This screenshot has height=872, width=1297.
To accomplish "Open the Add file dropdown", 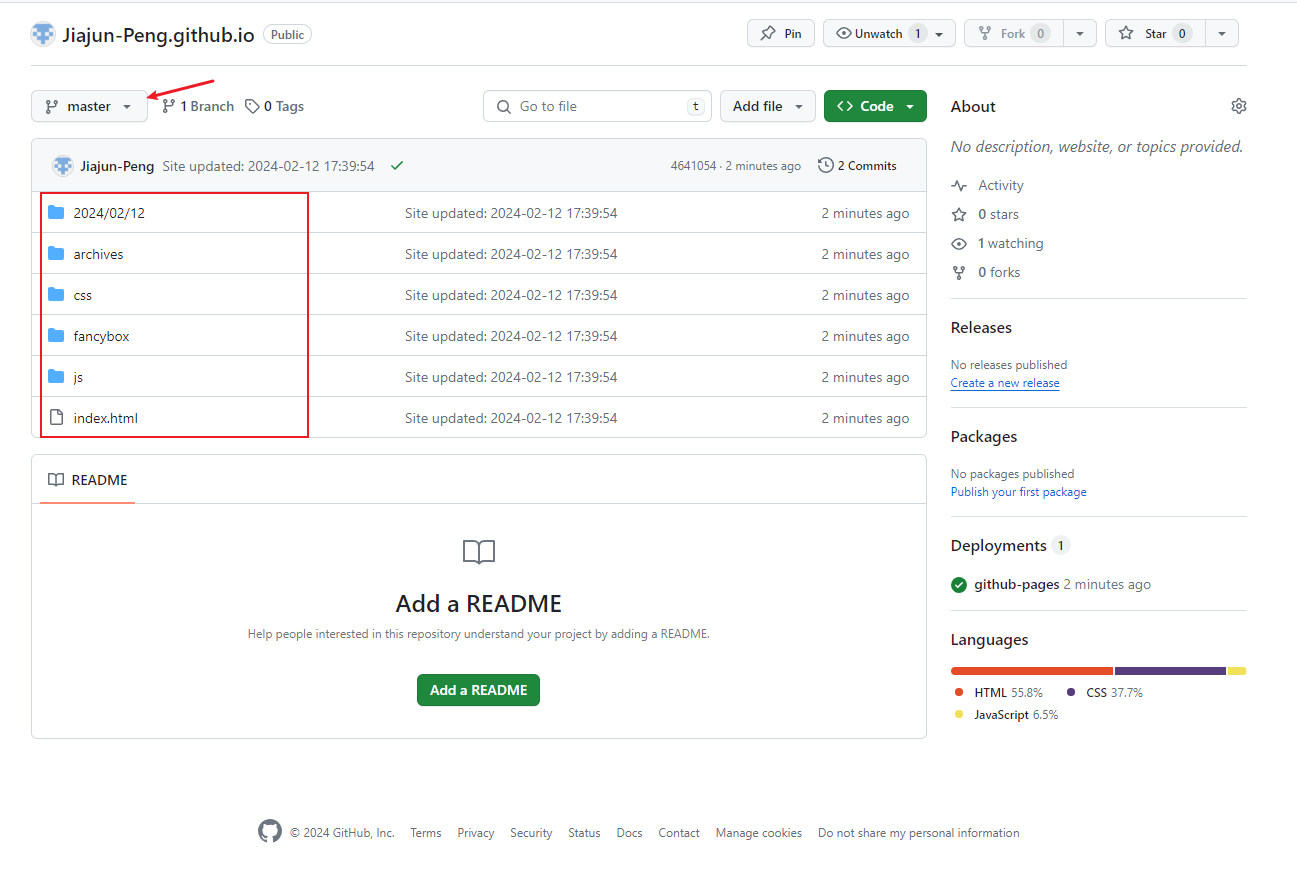I will coord(768,106).
